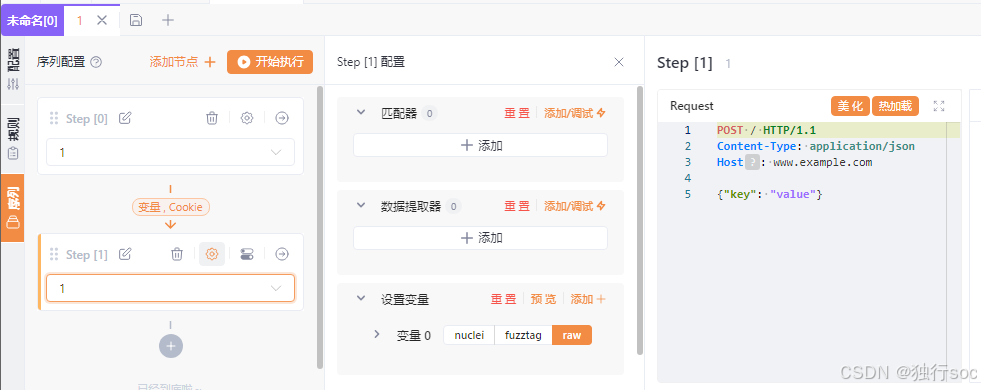Edit the Step [0] name
This screenshot has height=390, width=981.
(x=125, y=118)
